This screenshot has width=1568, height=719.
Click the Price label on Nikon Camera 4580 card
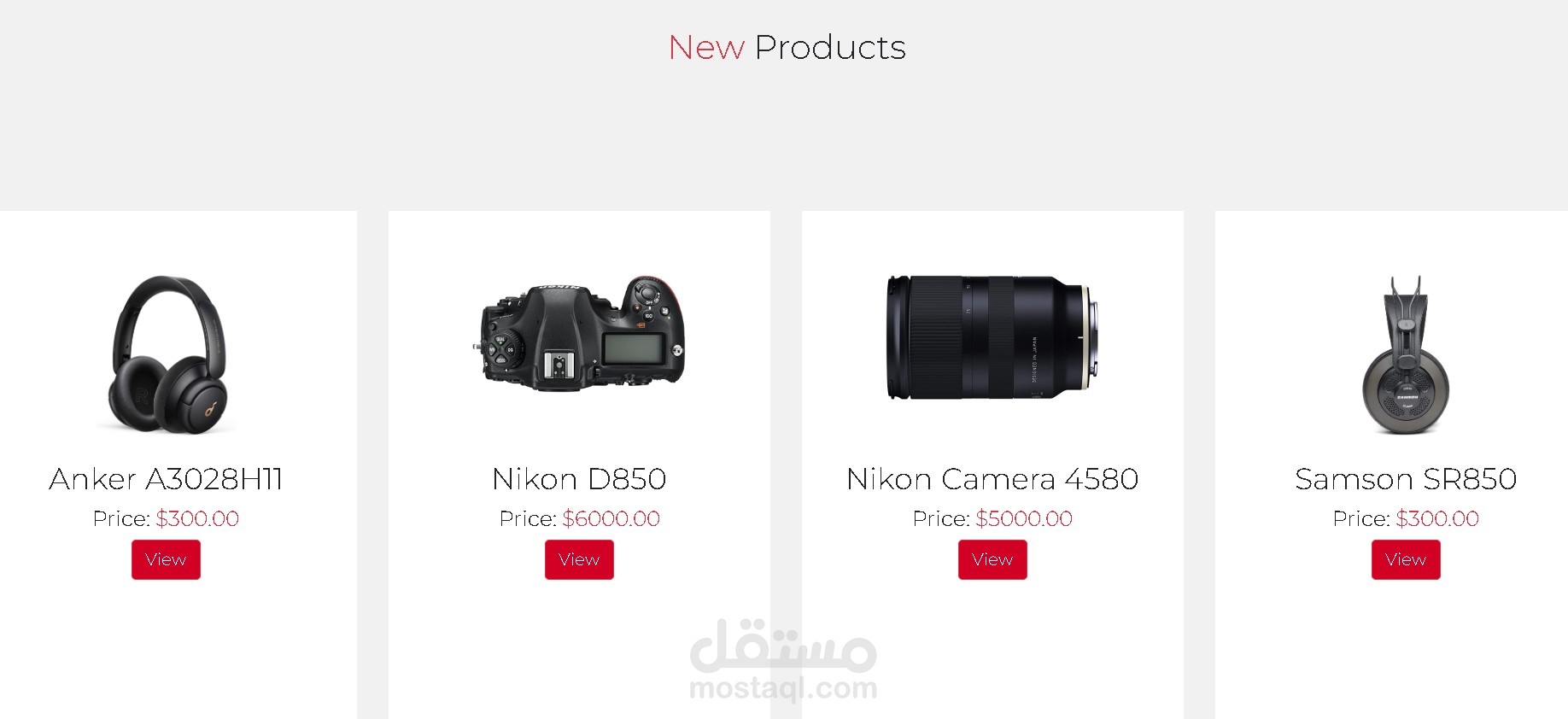tap(941, 518)
